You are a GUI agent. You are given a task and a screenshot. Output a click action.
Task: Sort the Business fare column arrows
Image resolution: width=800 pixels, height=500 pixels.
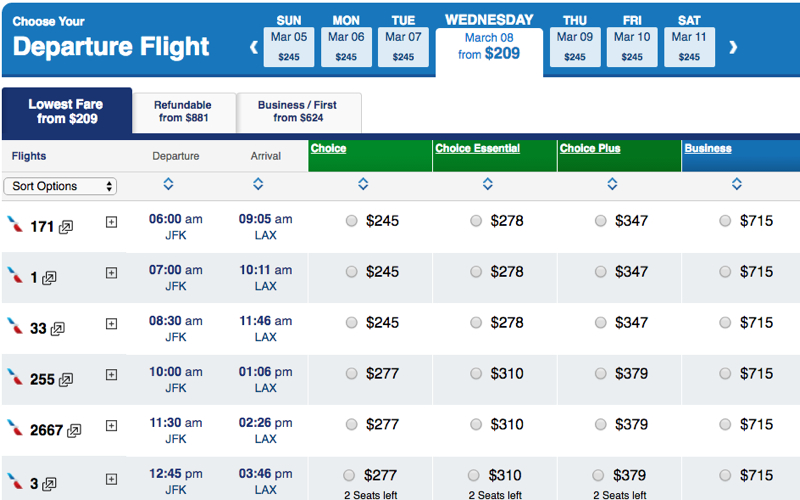click(x=737, y=184)
